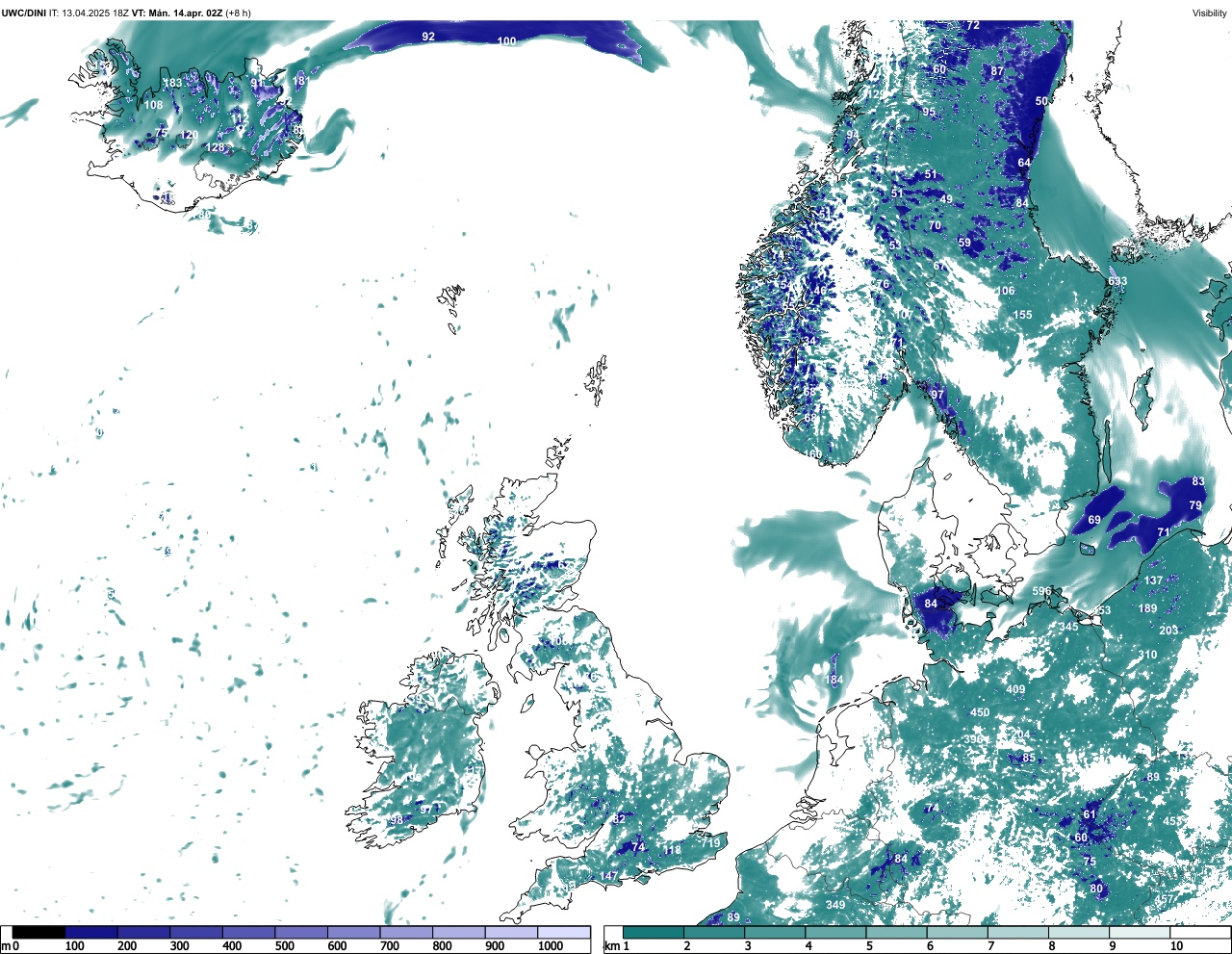Click the "204" map value
This screenshot has width=1232, height=954.
pyautogui.click(x=1020, y=735)
